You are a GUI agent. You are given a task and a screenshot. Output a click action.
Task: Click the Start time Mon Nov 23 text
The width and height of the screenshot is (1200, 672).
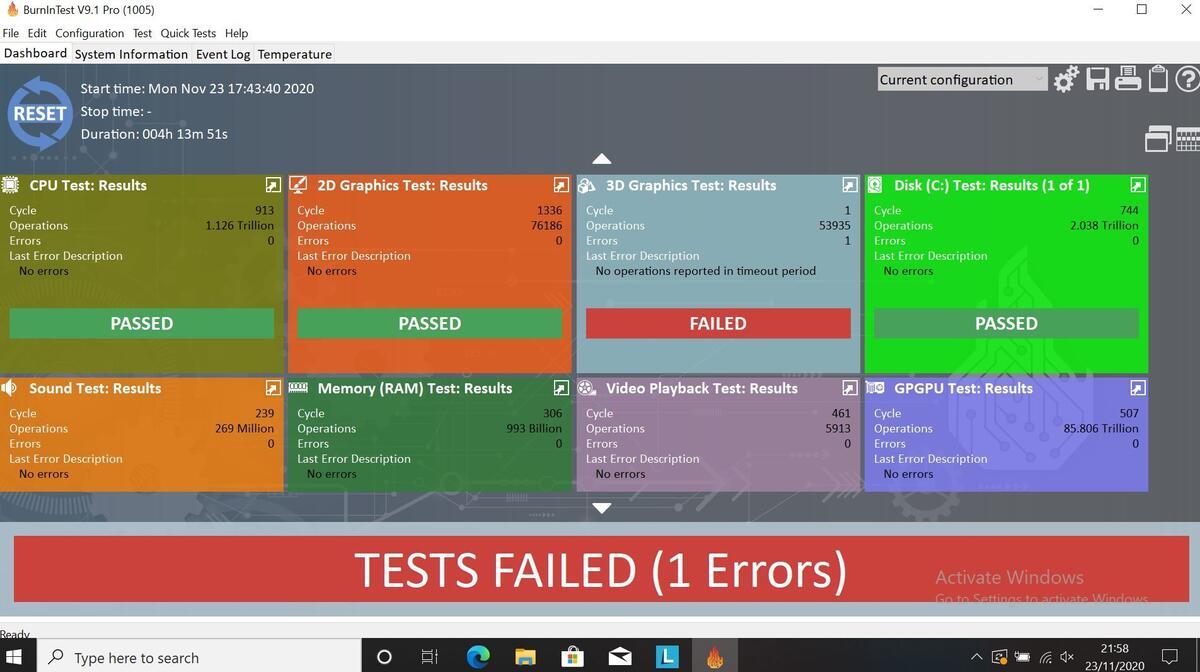(197, 88)
